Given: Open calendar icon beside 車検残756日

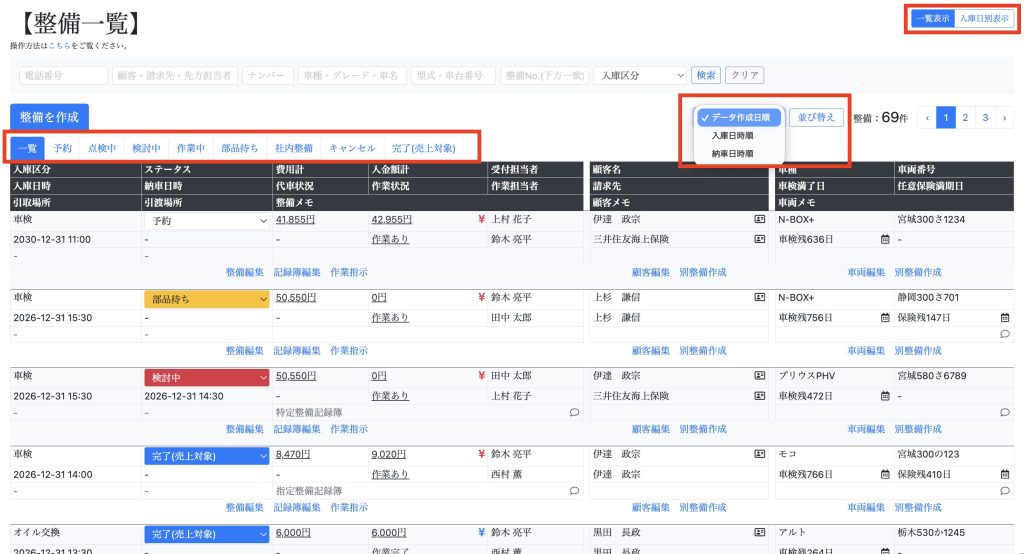Looking at the screenshot, I should 885,318.
